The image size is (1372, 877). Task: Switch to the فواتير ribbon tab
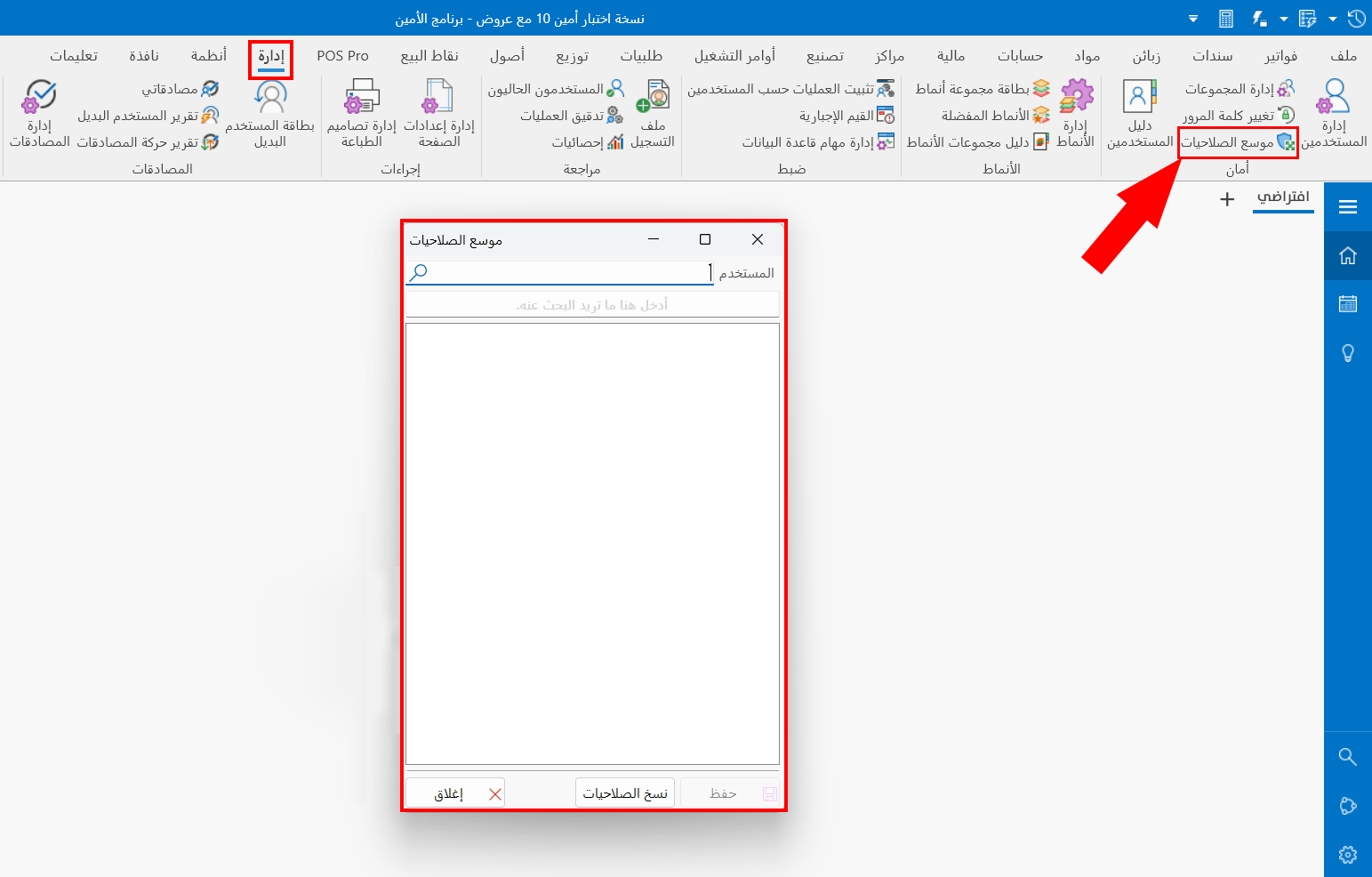1281,55
